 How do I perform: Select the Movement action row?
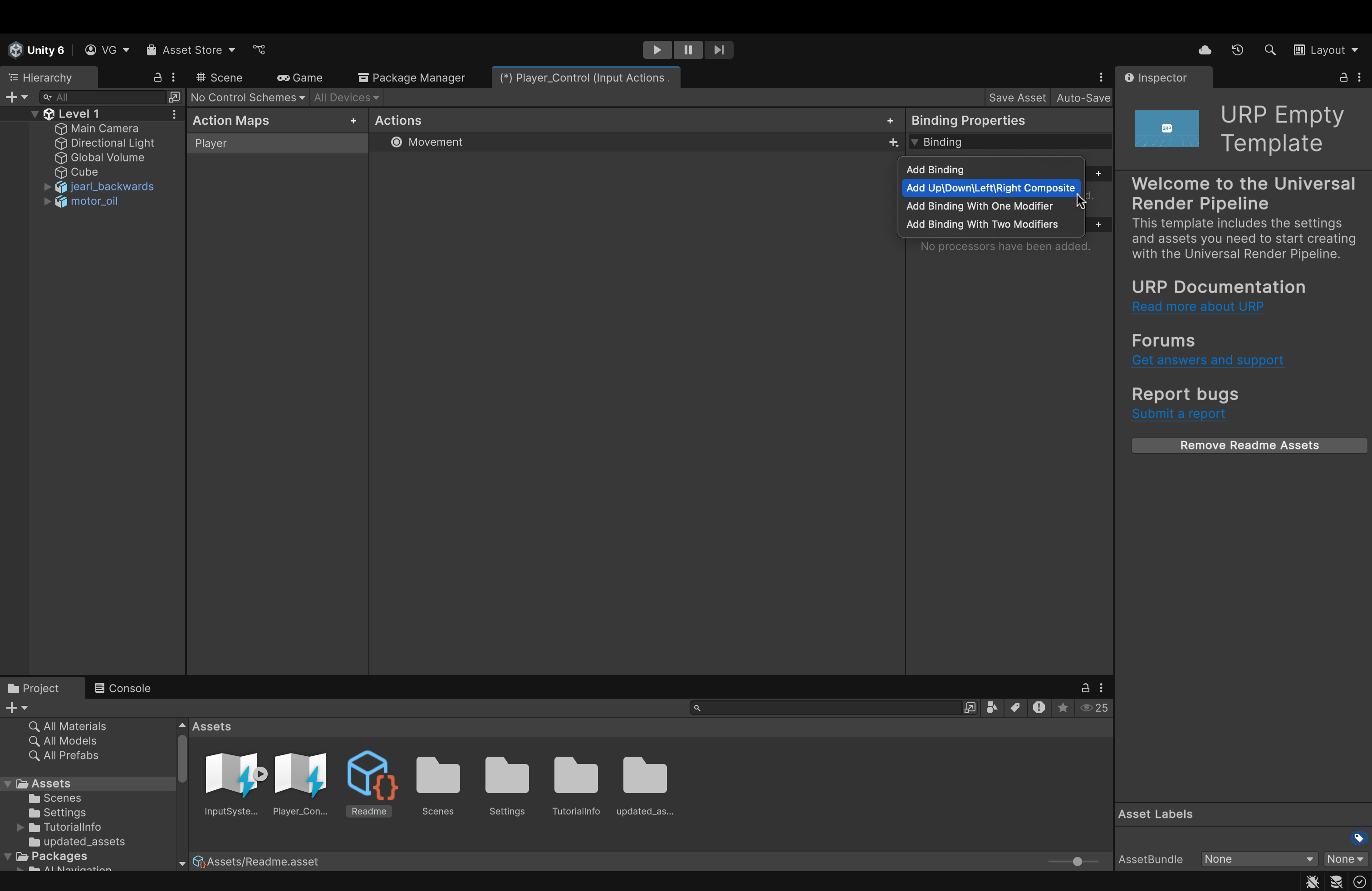[x=637, y=142]
